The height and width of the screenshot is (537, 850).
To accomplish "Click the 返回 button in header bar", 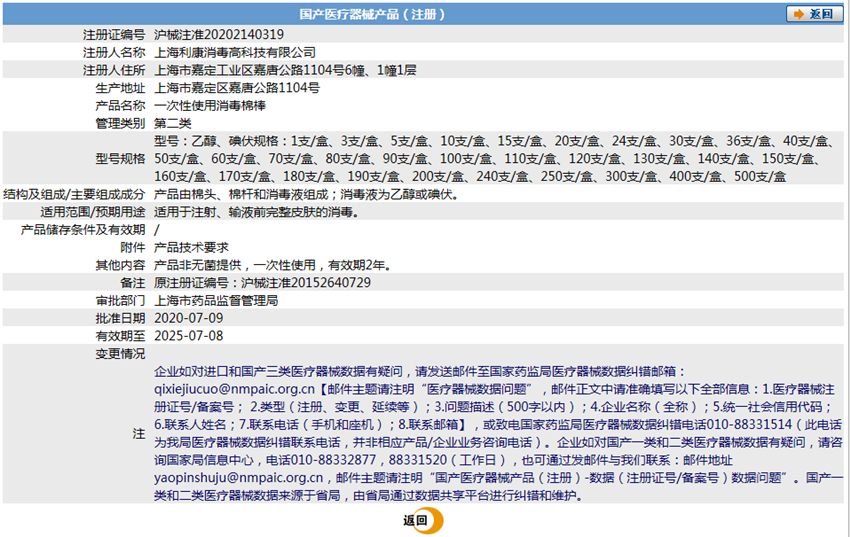I will pyautogui.click(x=814, y=14).
